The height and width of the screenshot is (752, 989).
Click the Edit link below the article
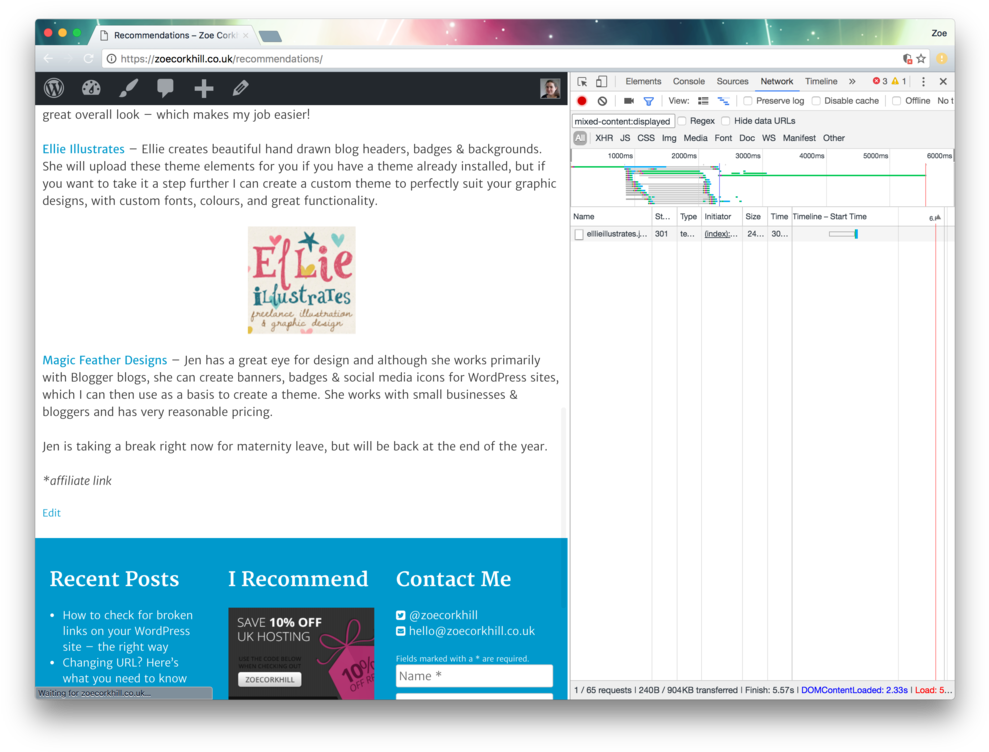pos(51,513)
